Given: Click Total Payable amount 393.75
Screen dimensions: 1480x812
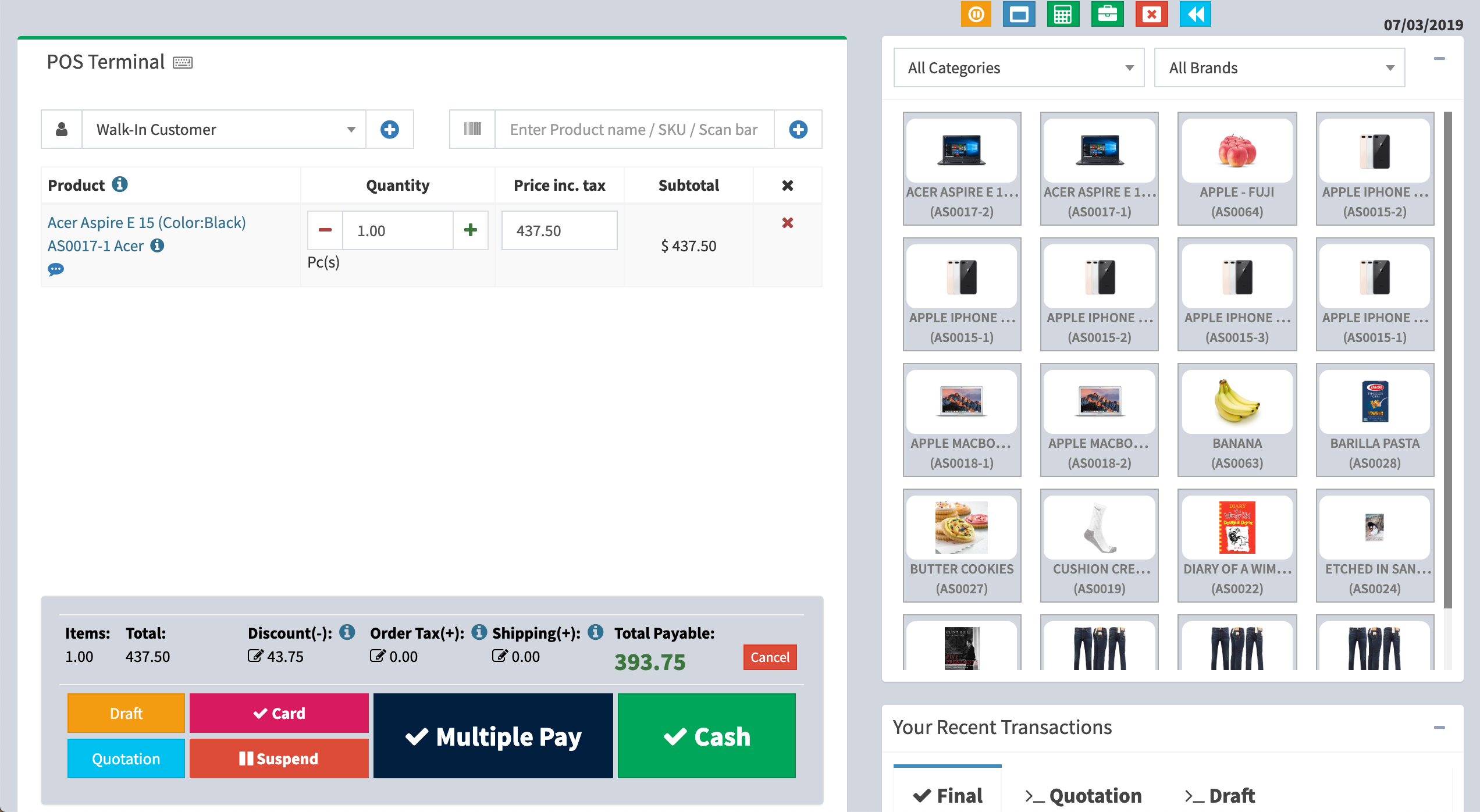Looking at the screenshot, I should pyautogui.click(x=650, y=662).
